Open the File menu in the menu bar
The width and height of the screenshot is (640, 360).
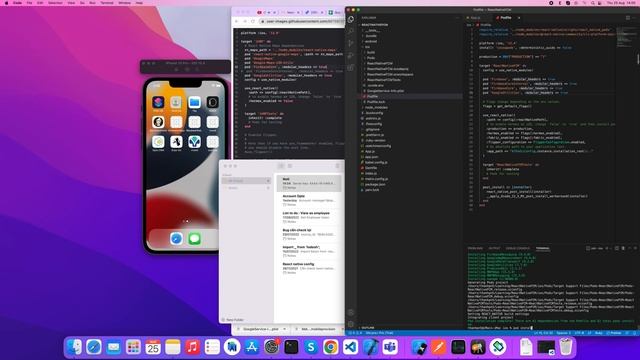click(29, 3)
